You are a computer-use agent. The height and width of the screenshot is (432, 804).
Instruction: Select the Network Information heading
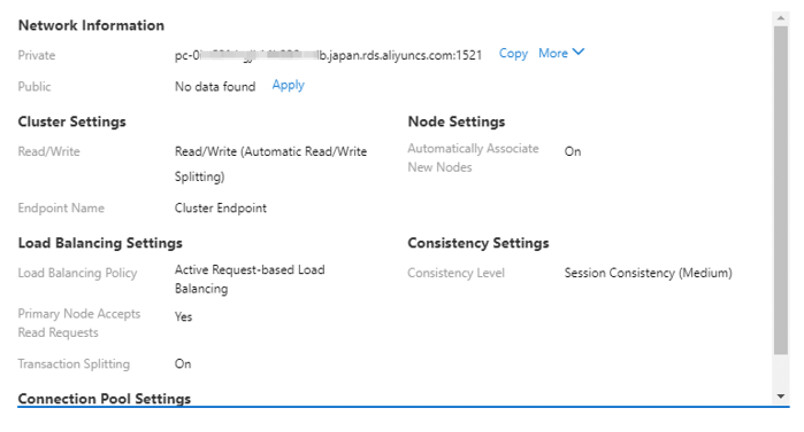point(91,25)
